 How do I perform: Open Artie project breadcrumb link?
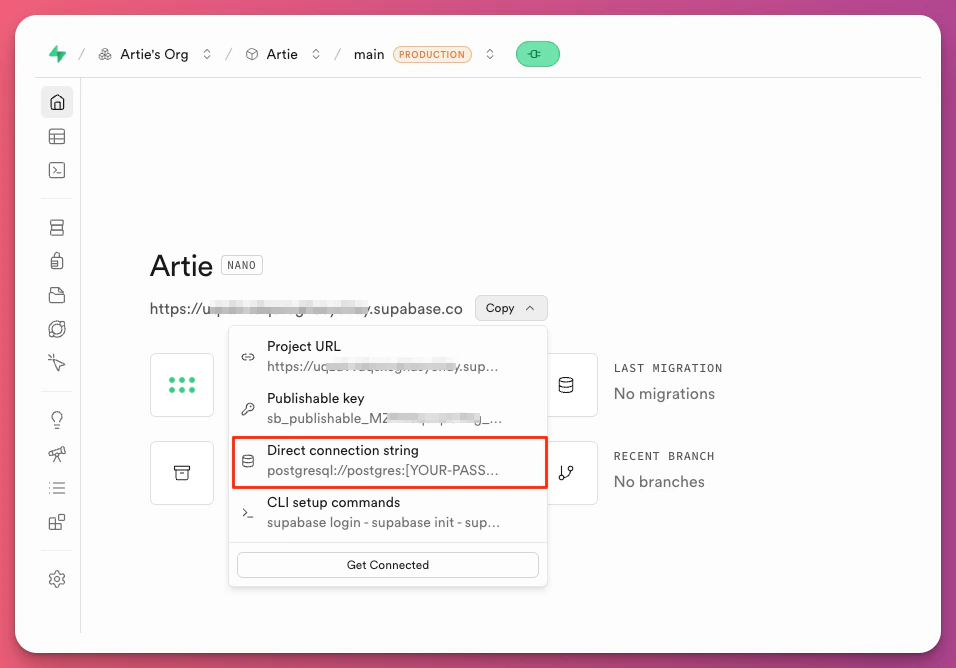[282, 54]
